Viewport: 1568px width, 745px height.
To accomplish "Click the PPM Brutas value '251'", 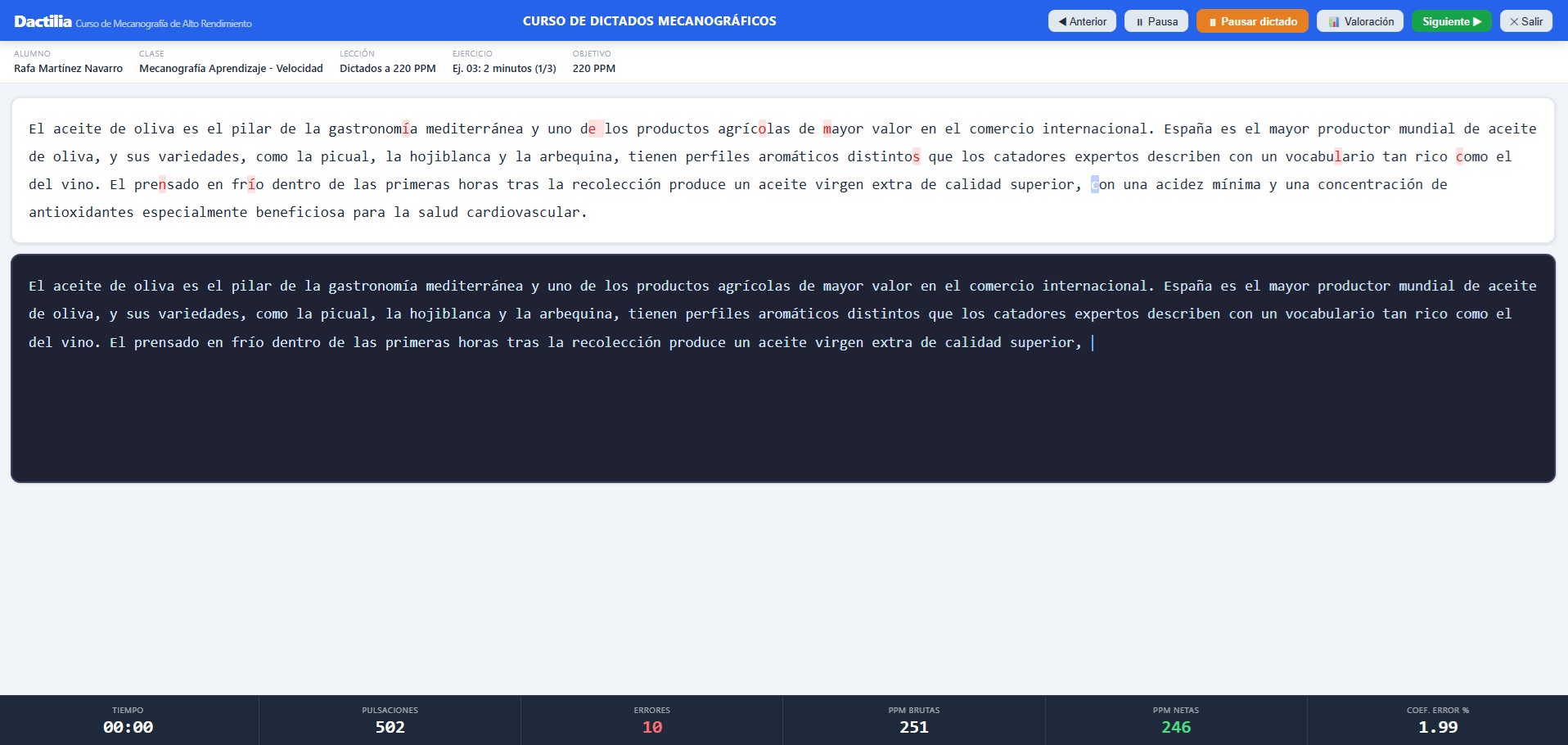I will click(914, 727).
